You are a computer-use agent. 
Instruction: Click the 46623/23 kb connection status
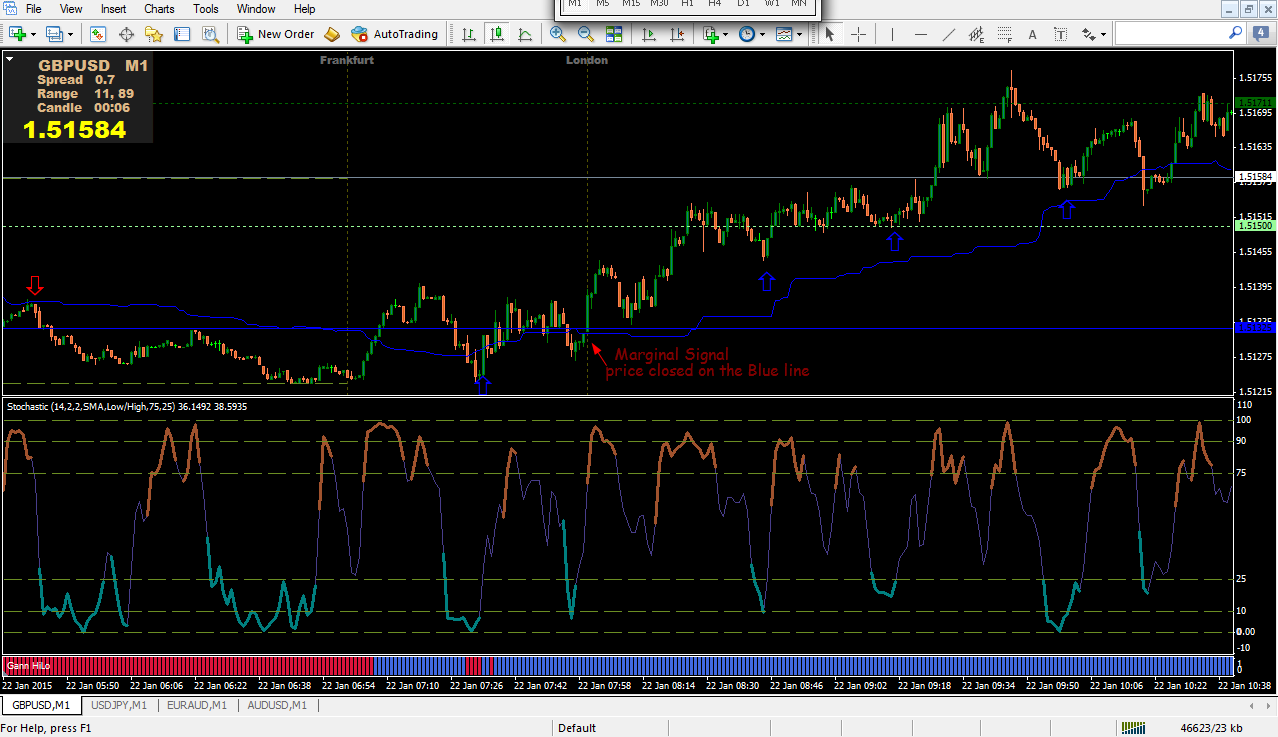[x=1211, y=728]
